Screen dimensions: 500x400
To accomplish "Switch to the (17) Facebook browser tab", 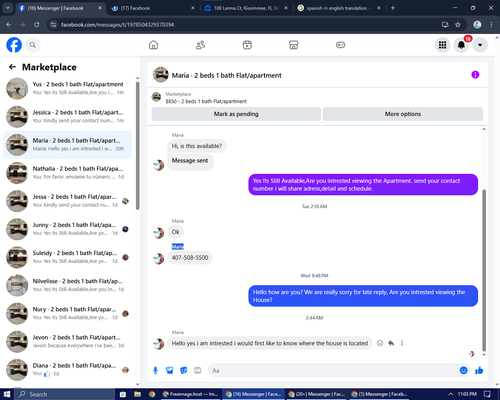I will [153, 8].
